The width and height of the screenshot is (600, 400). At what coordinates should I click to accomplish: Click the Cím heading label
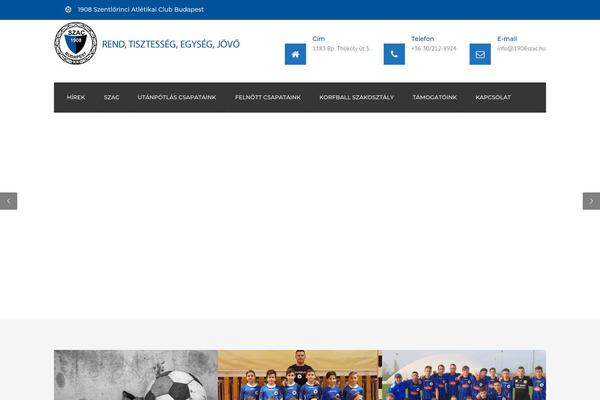click(x=318, y=39)
